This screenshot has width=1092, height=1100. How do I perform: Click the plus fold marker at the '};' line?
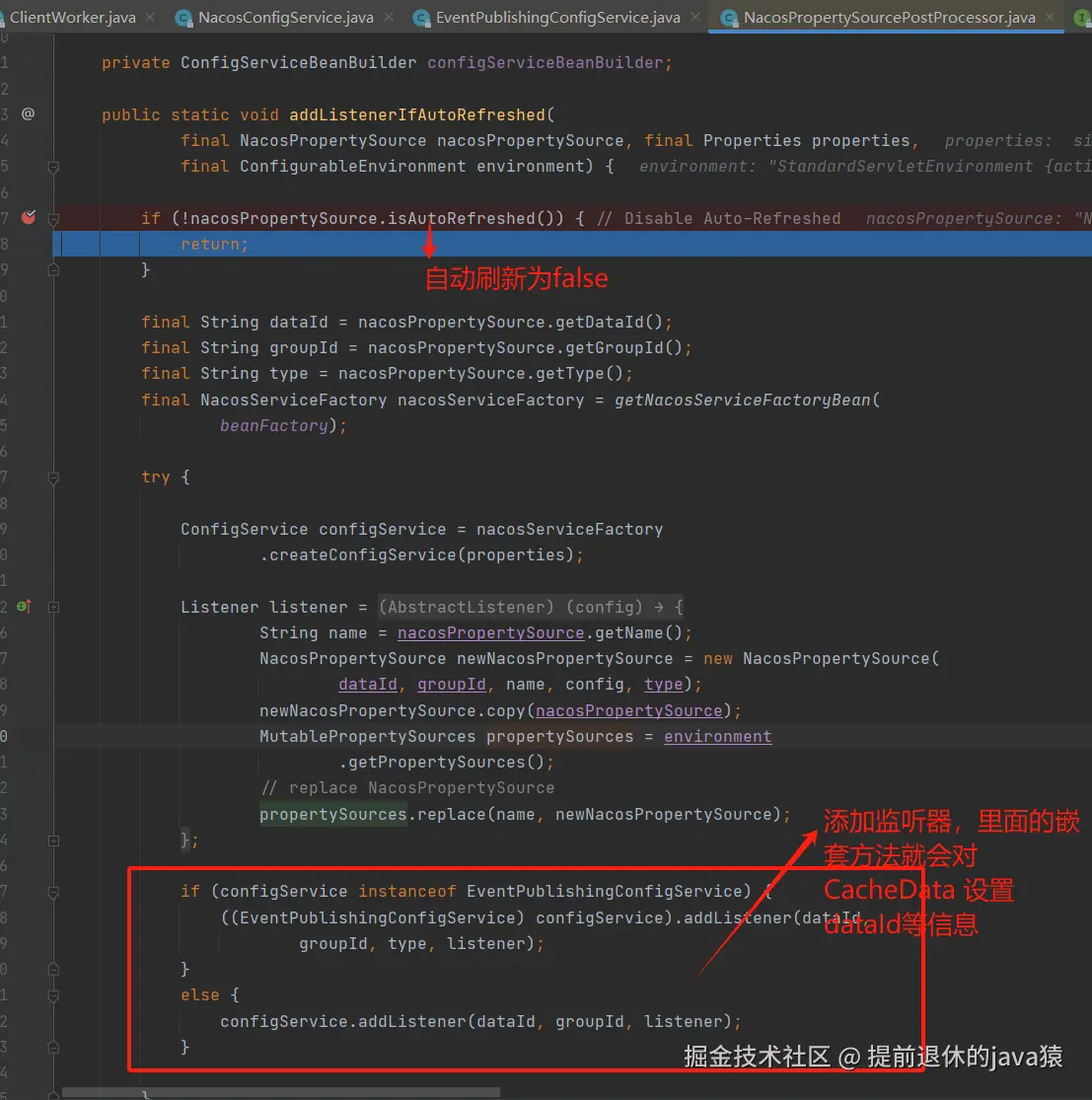pyautogui.click(x=53, y=841)
